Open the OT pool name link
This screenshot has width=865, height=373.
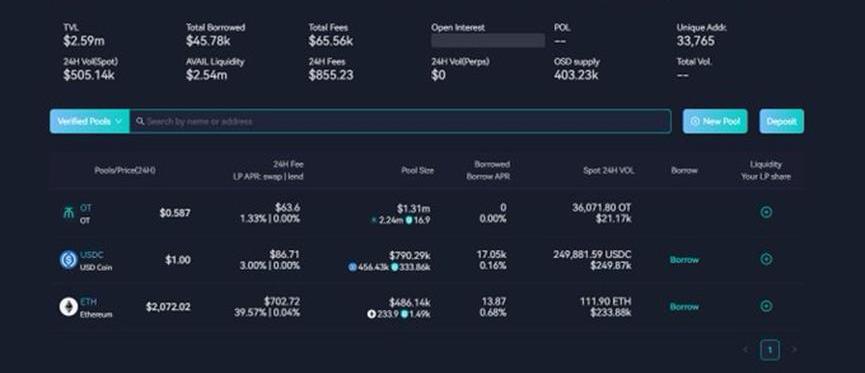click(x=86, y=208)
